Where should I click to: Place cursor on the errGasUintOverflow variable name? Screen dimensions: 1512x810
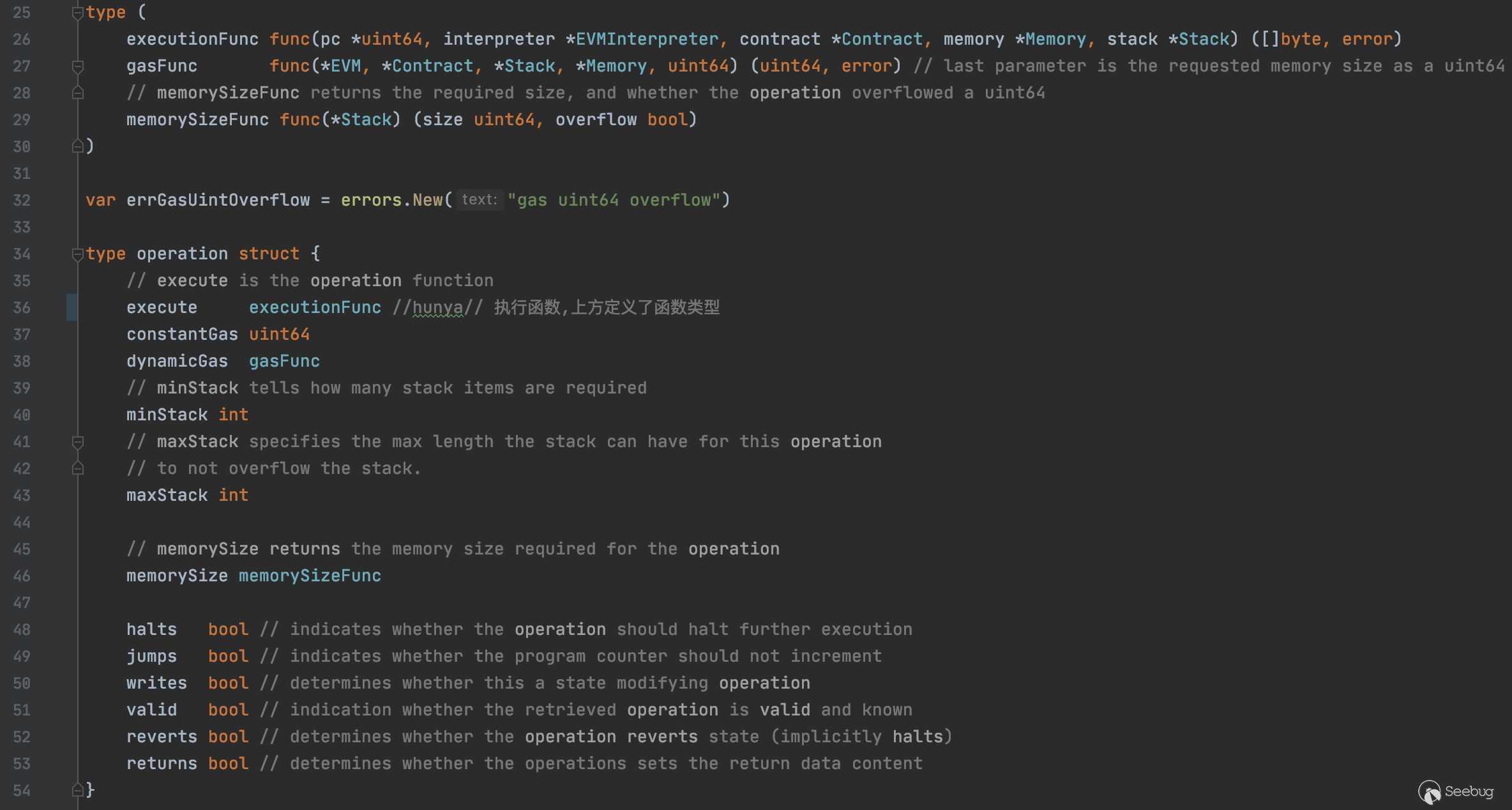pos(218,200)
